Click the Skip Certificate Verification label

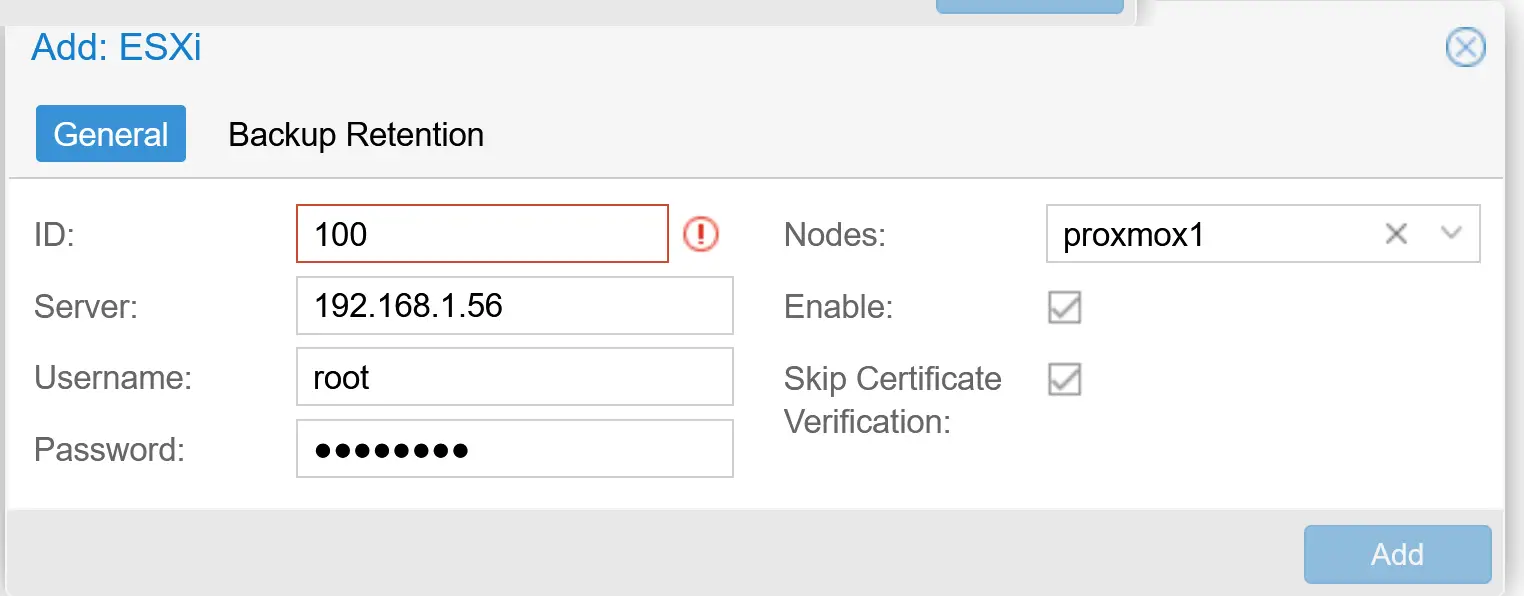click(x=893, y=400)
